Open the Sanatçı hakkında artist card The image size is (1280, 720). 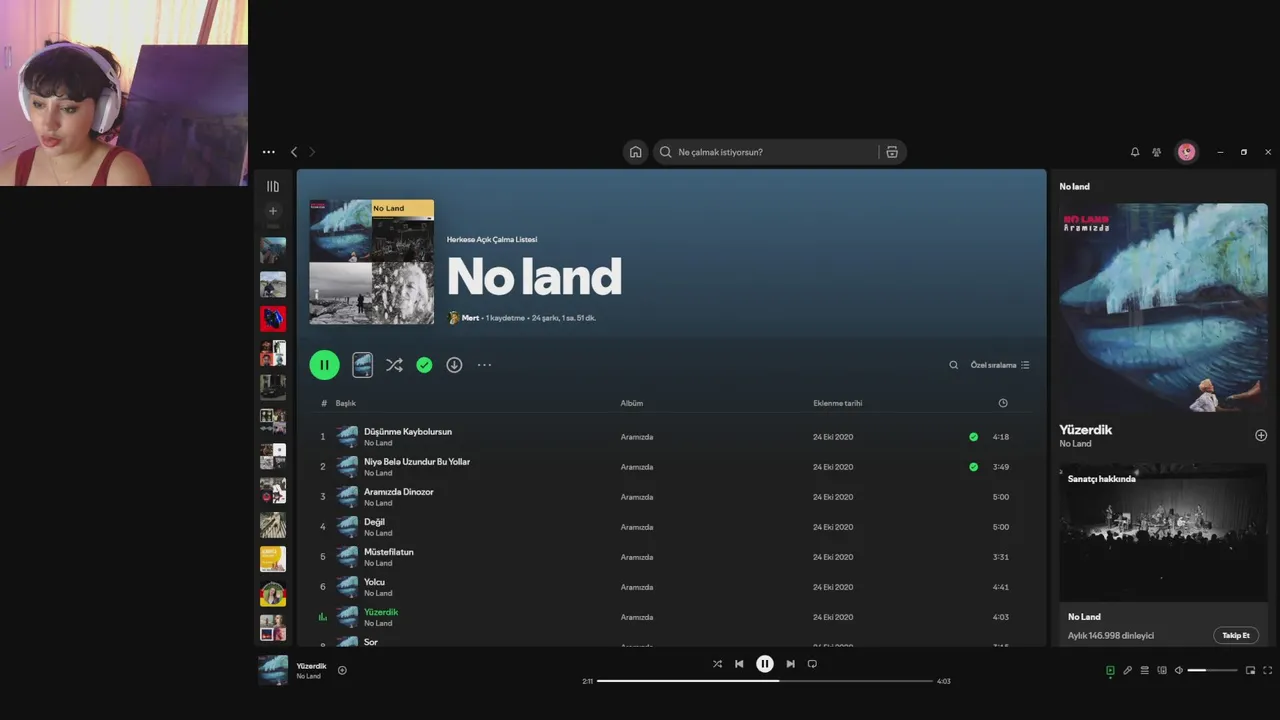click(x=1164, y=554)
